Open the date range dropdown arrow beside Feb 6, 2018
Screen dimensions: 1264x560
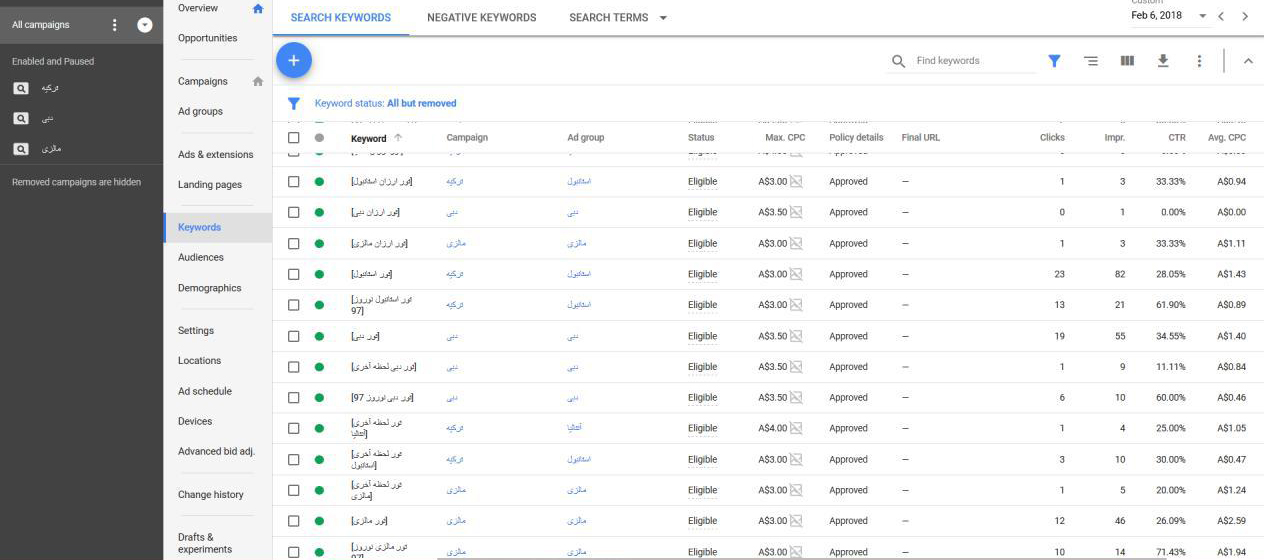(x=1202, y=17)
